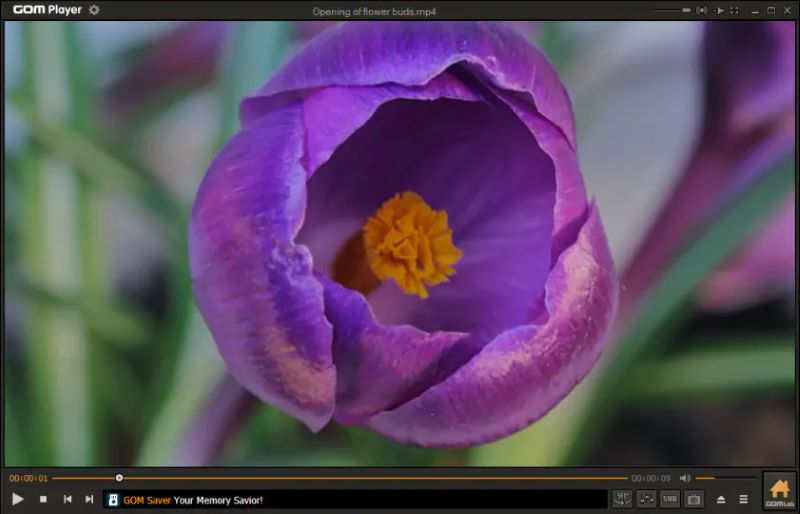
Task: Open the settings gear next to GOM Player
Action: click(94, 10)
